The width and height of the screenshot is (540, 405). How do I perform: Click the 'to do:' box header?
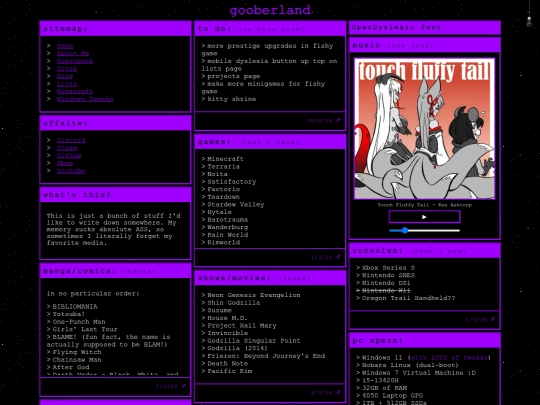(x=270, y=29)
